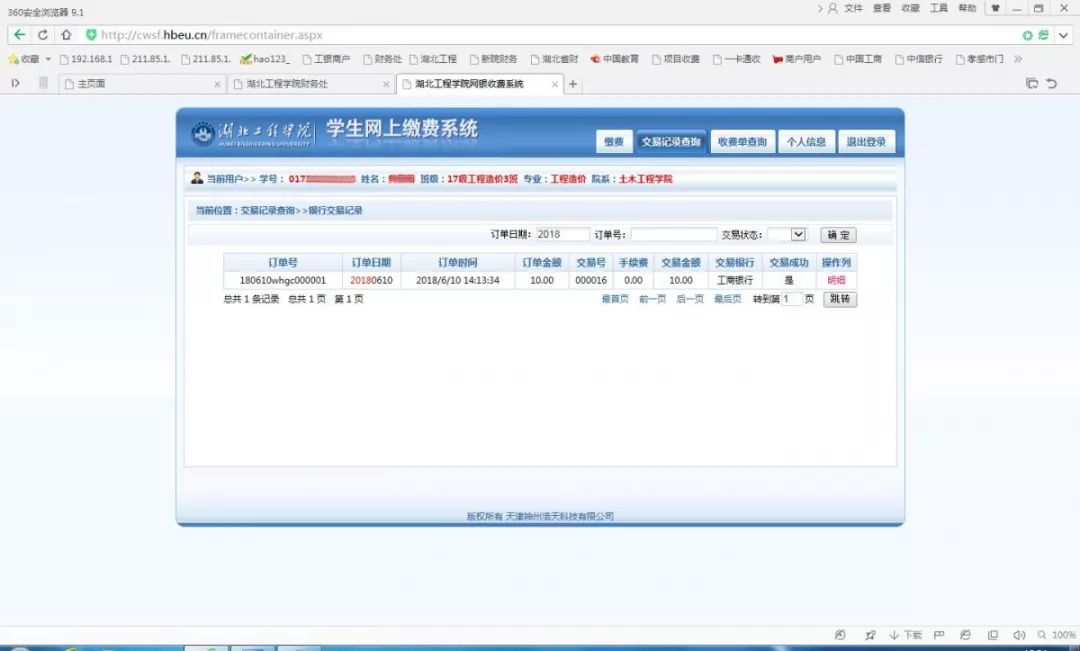Open the address bar history dropdown

tap(1064, 34)
